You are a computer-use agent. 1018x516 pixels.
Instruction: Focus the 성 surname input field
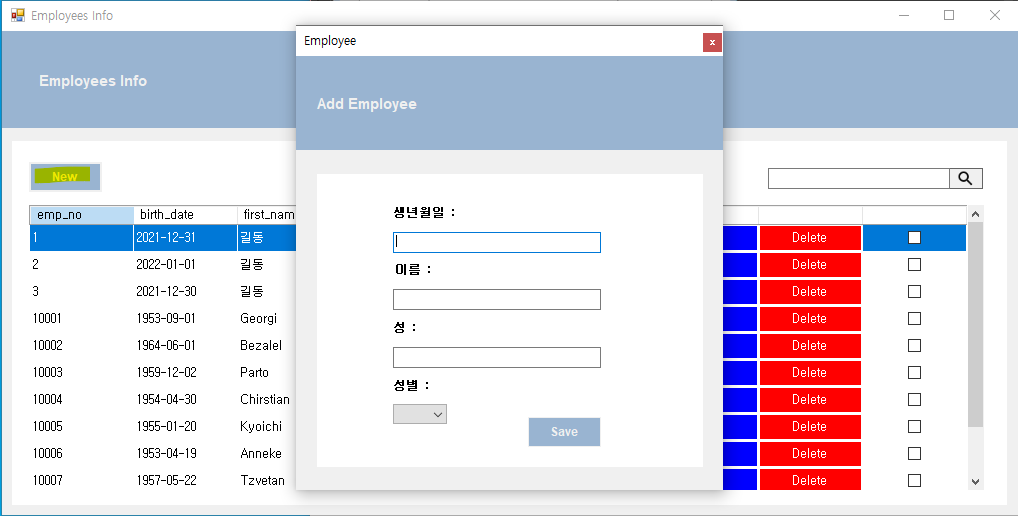(497, 358)
